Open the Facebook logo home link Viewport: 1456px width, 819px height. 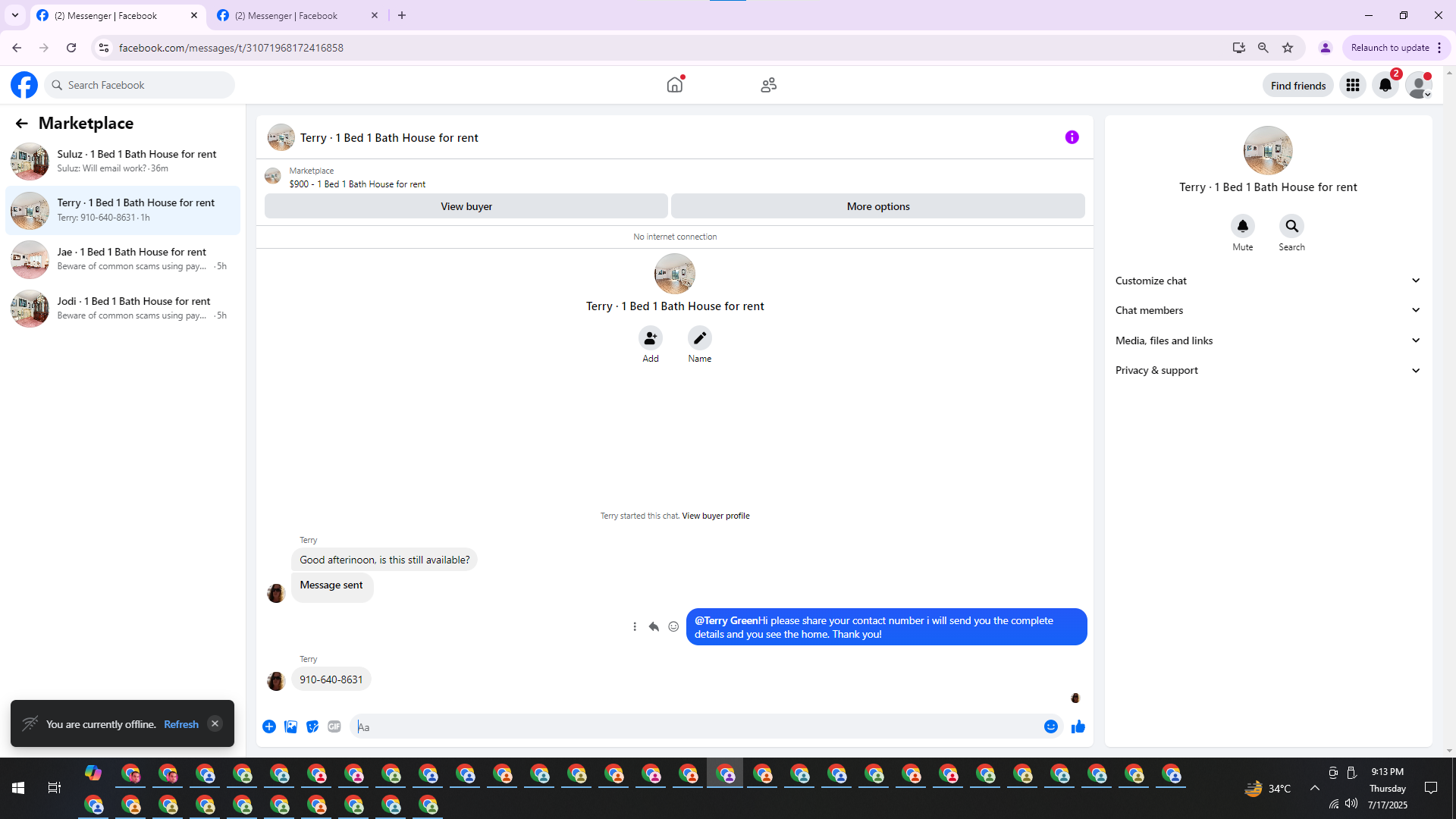(x=24, y=85)
